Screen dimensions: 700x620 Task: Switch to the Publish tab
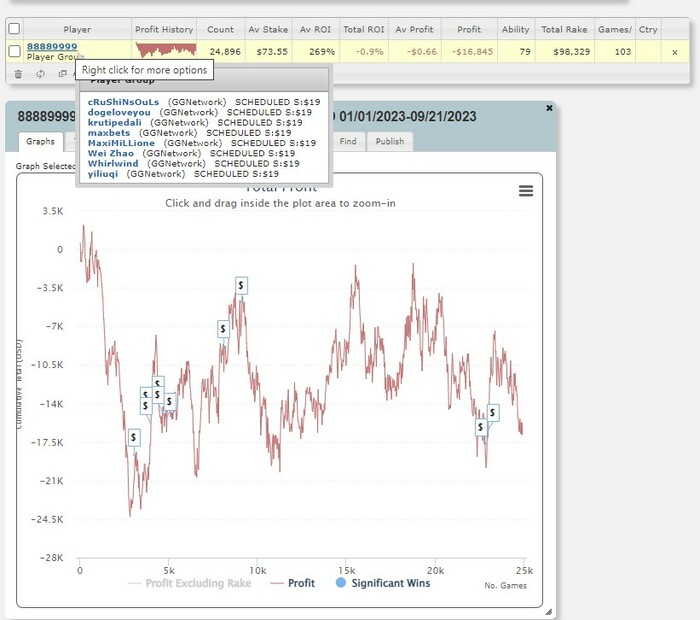390,141
